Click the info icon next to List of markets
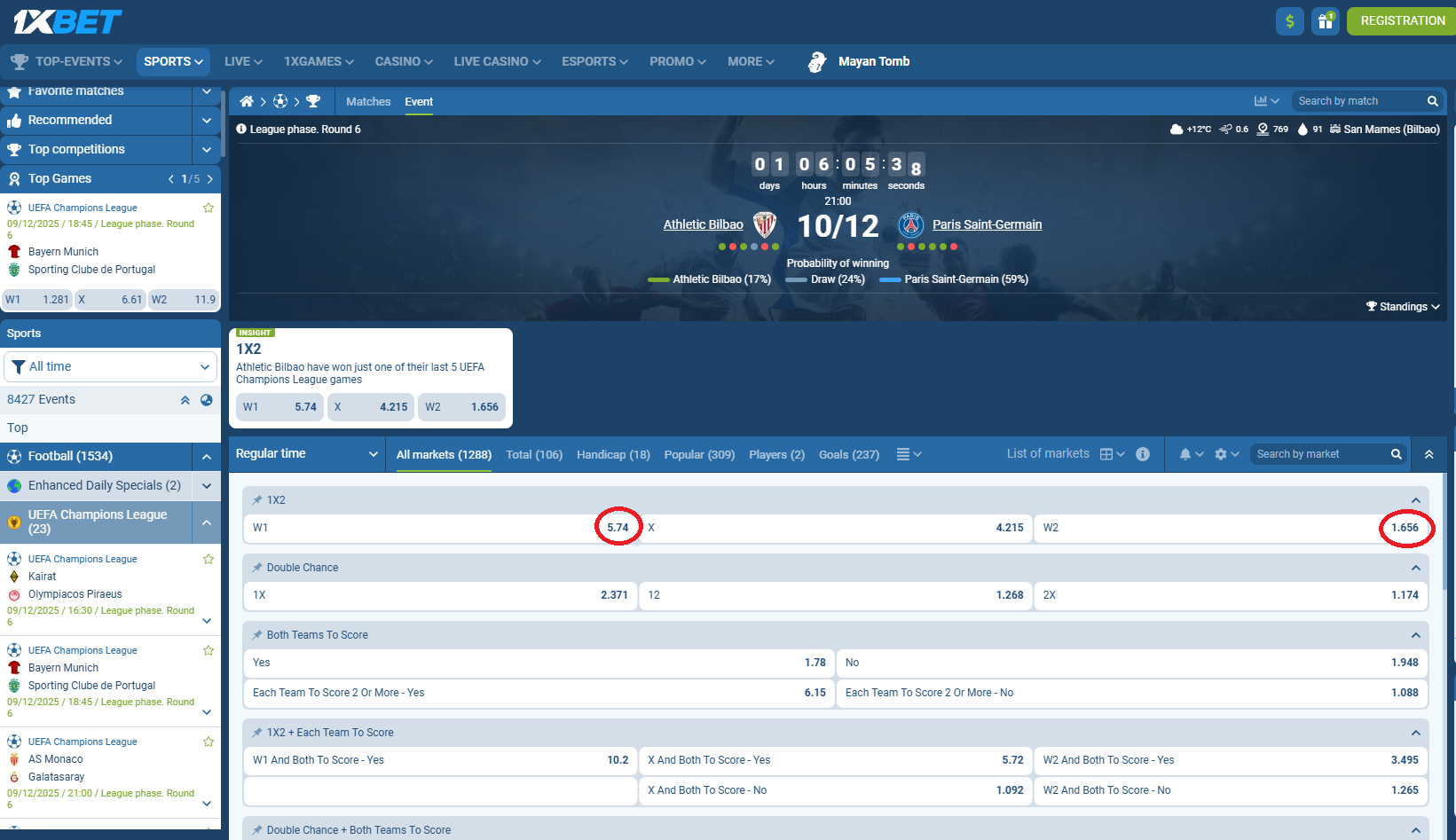Screen dimensions: 1456x840 (x=1143, y=454)
